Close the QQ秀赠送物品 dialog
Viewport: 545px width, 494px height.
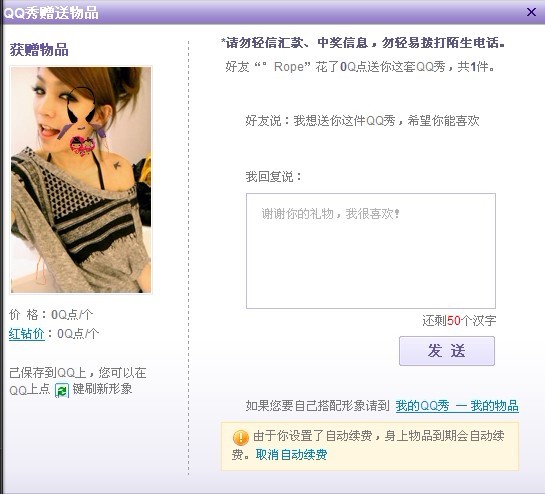(531, 12)
